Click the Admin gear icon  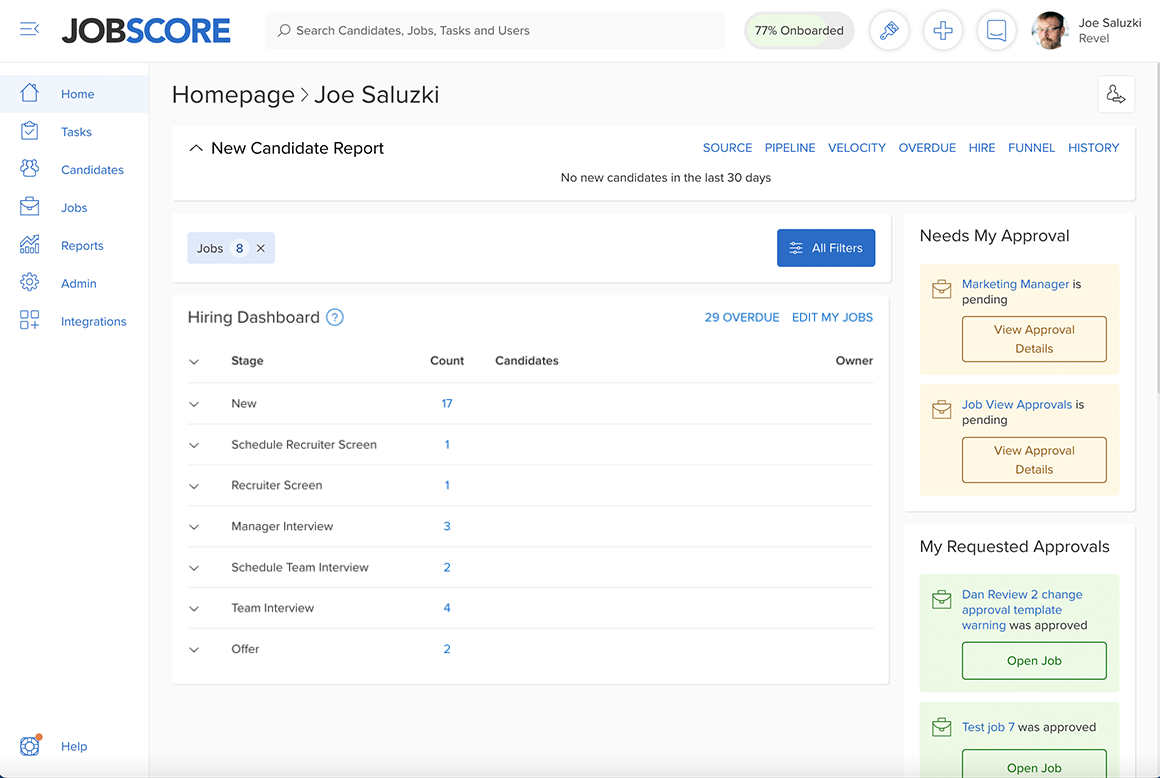(30, 282)
